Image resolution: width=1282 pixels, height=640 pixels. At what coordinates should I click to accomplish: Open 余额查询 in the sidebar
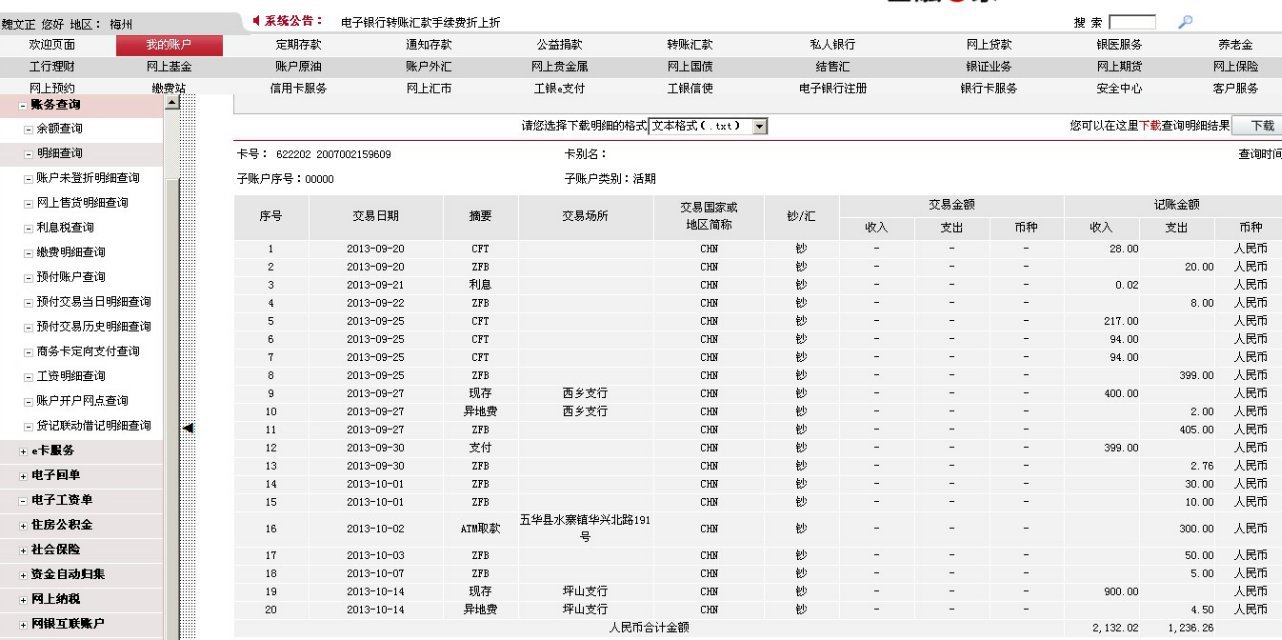point(60,129)
